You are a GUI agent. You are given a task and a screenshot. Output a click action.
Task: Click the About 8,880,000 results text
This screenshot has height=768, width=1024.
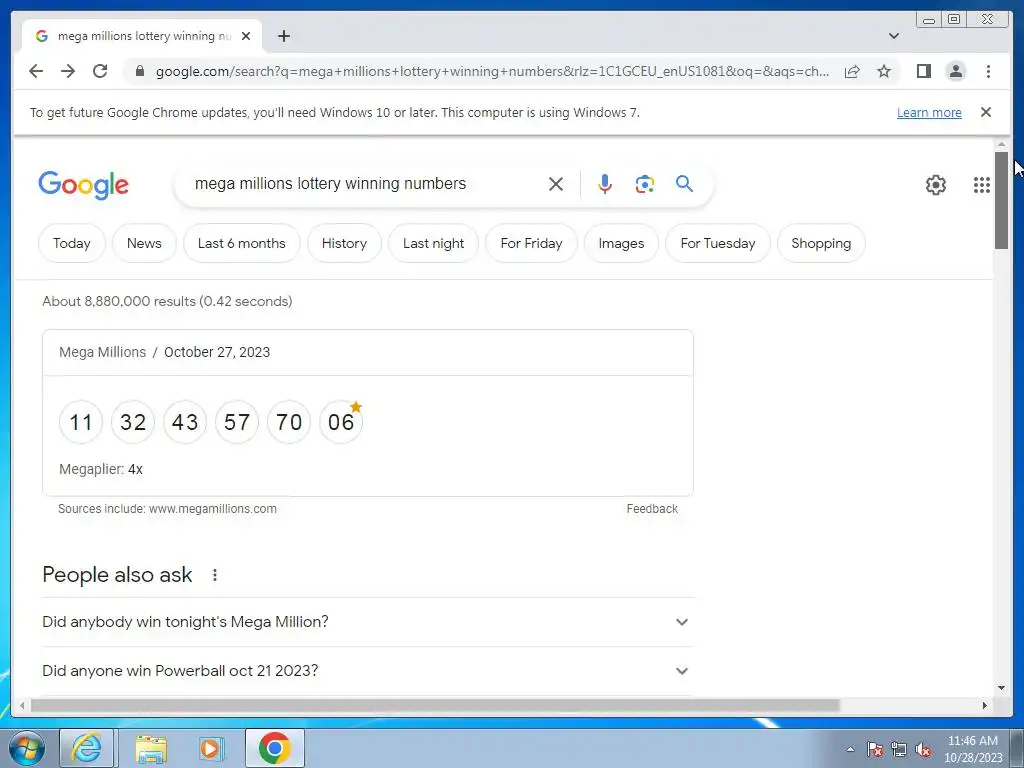(x=167, y=301)
